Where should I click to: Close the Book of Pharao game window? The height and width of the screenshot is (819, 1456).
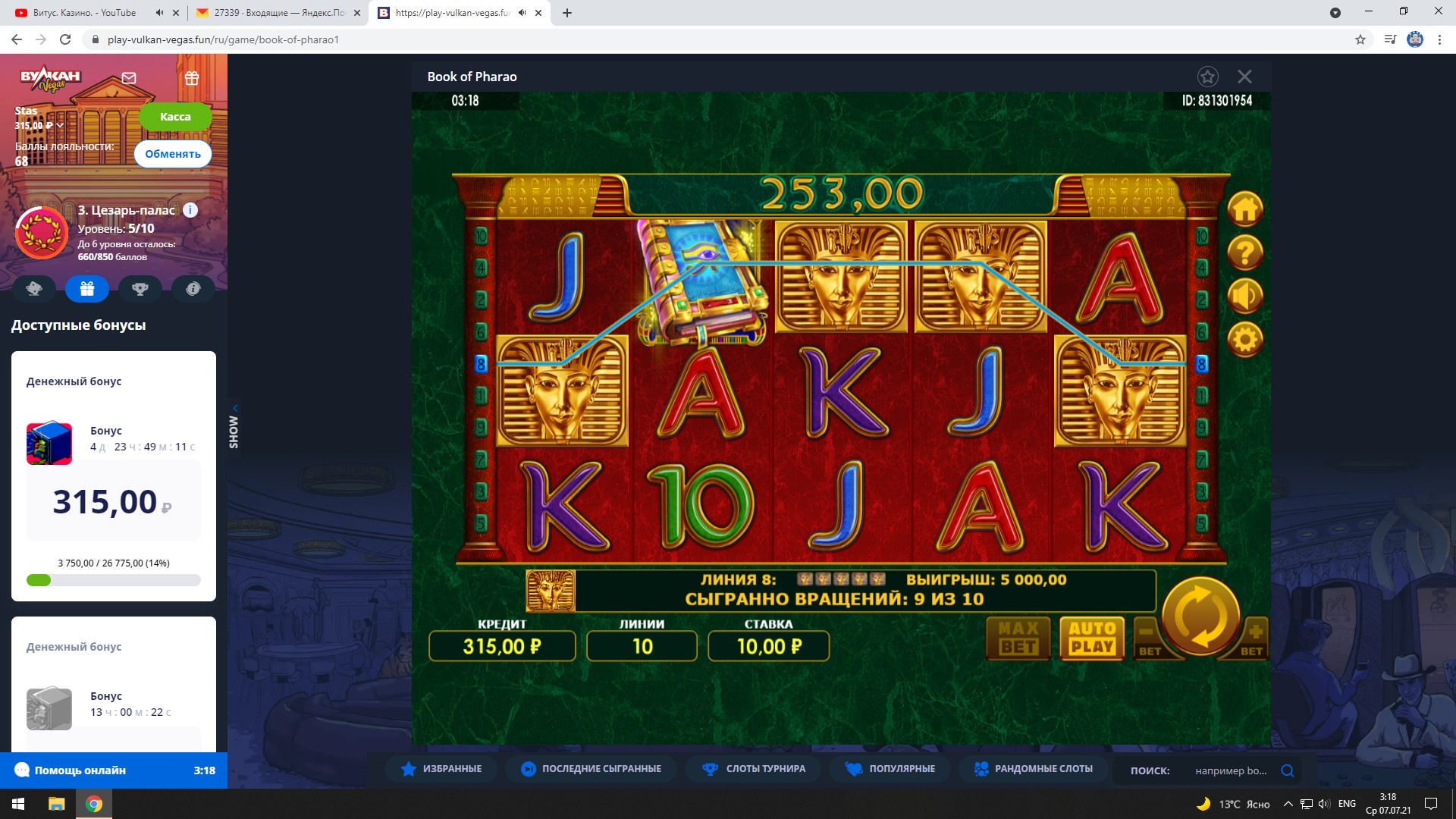pyautogui.click(x=1244, y=77)
